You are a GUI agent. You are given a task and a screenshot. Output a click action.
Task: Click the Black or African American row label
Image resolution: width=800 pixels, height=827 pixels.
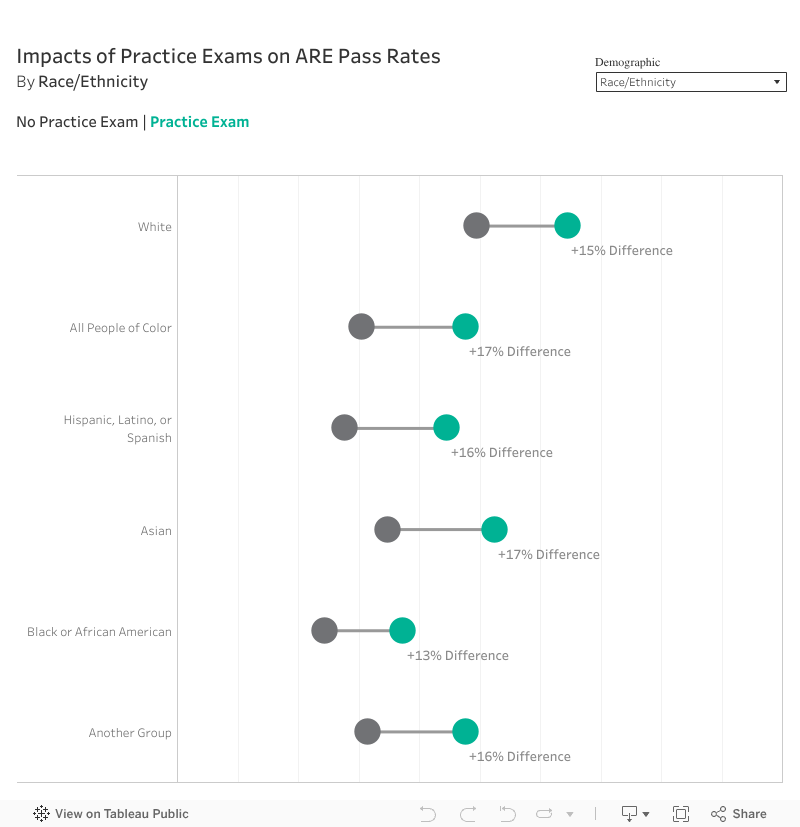(x=99, y=632)
